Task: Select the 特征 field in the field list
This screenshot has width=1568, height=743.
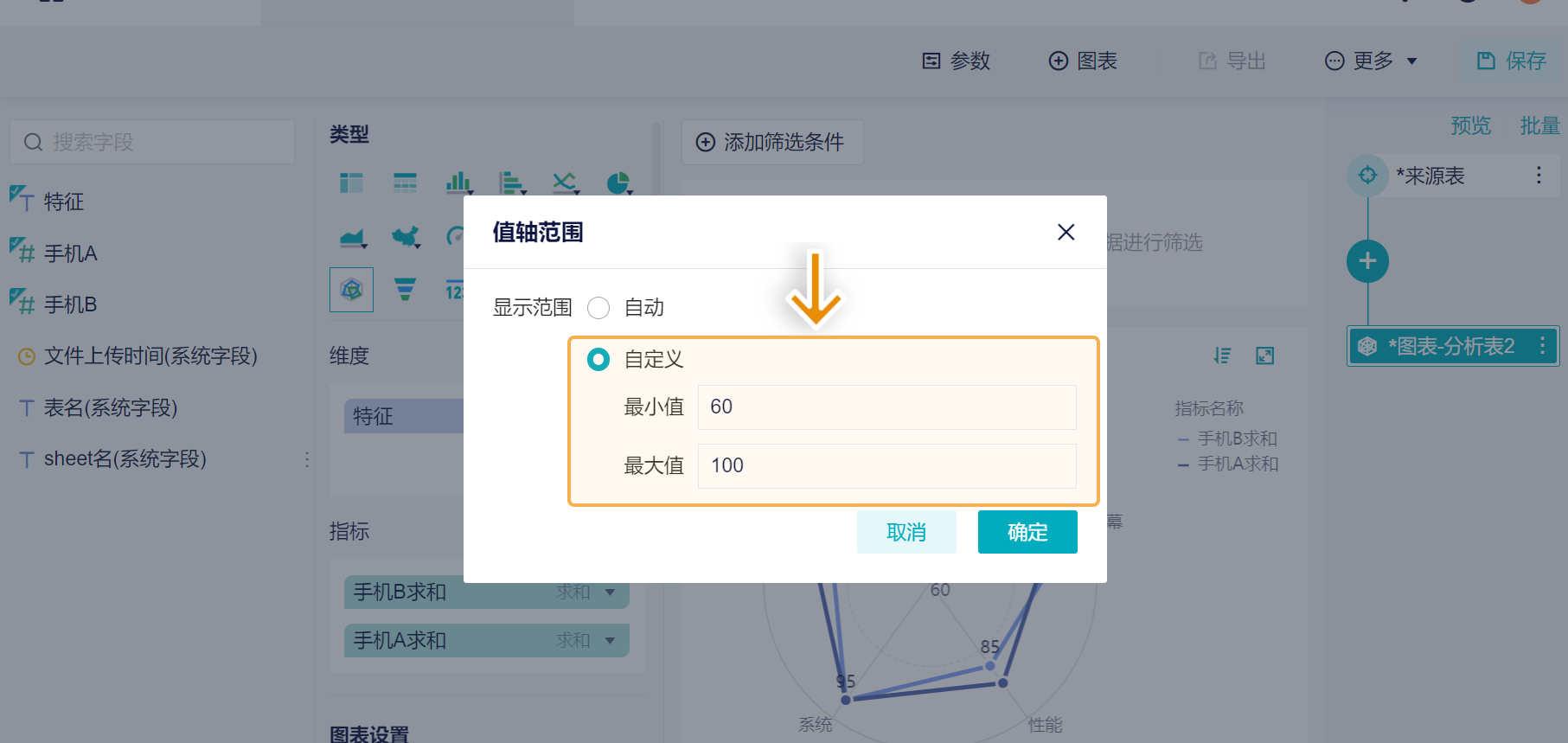Action: tap(64, 202)
